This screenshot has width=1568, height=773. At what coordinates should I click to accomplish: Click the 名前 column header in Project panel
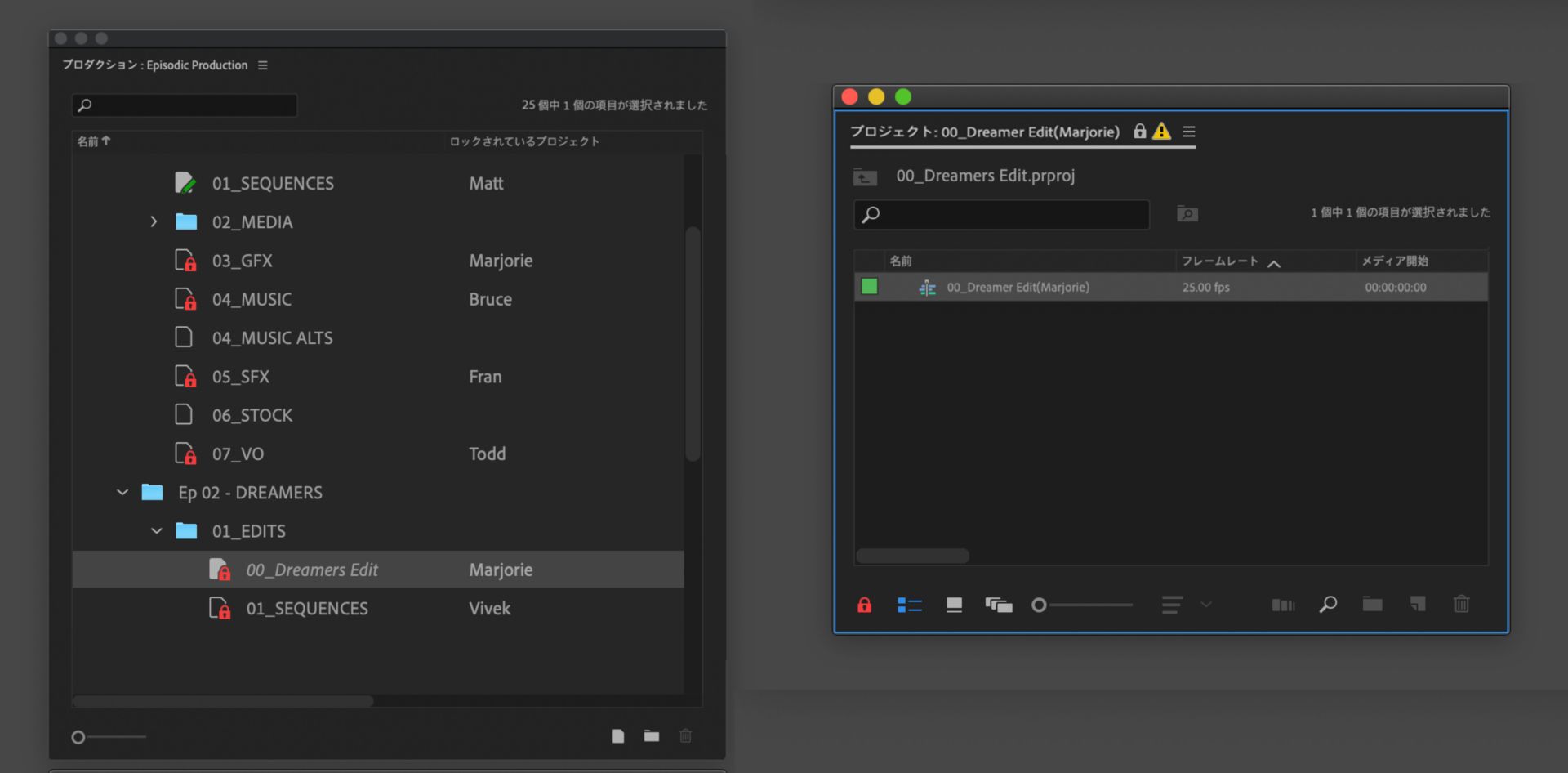(x=901, y=261)
